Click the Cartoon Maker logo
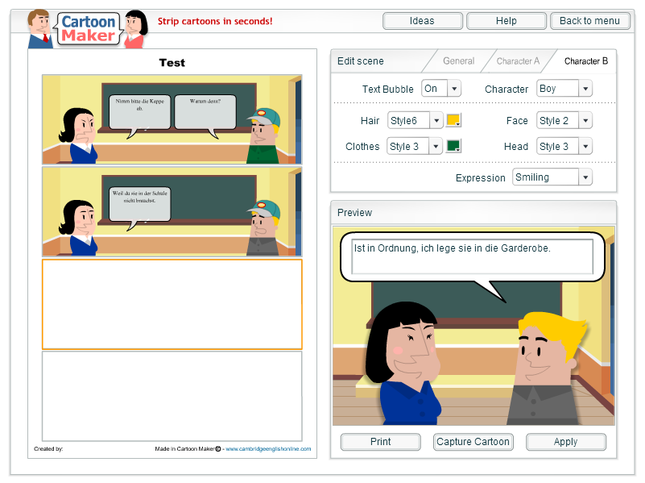645x483 pixels. [x=87, y=27]
